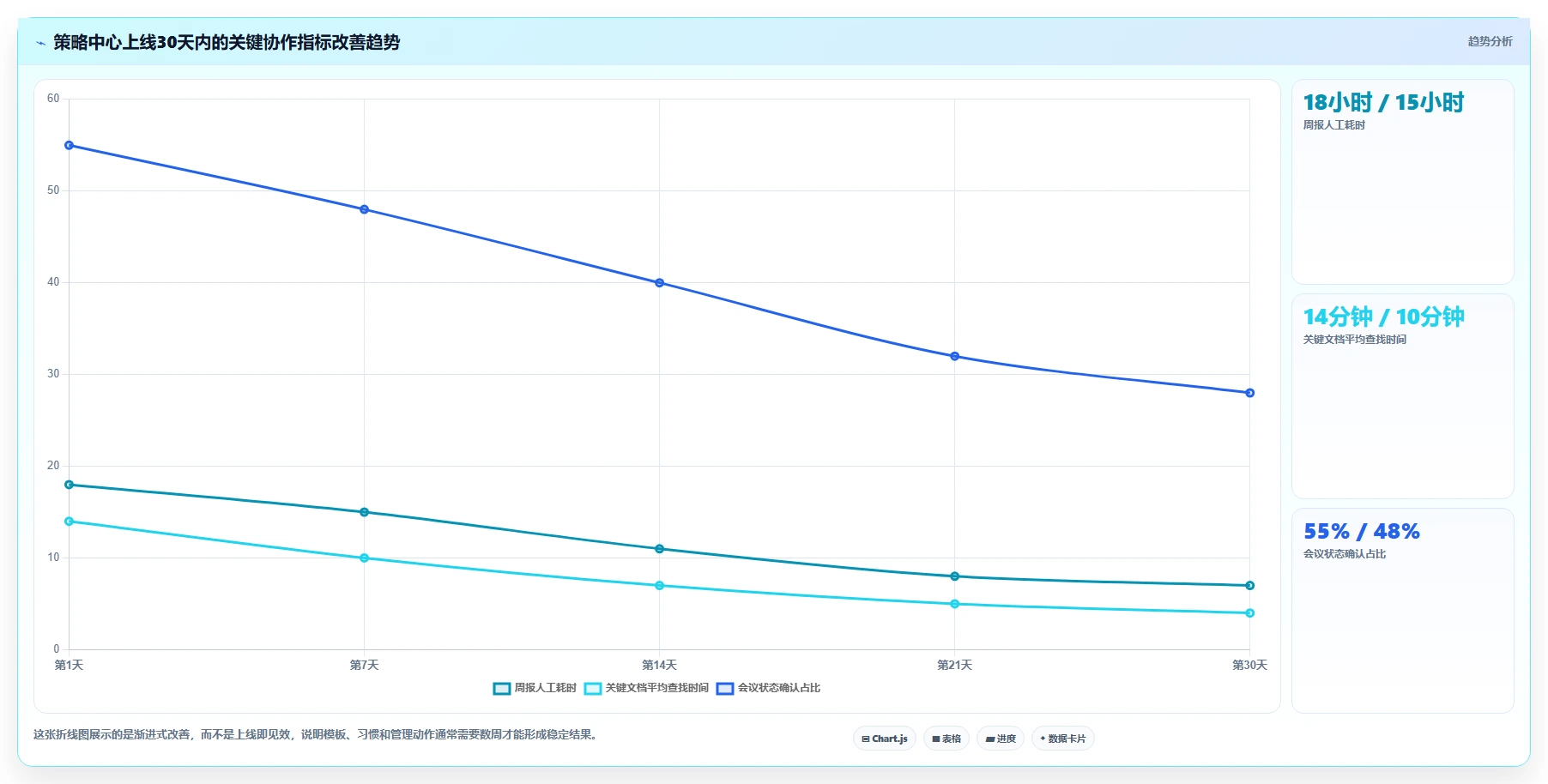This screenshot has height=784, width=1548.
Task: Click the 表格 tag below the chart
Action: point(946,739)
